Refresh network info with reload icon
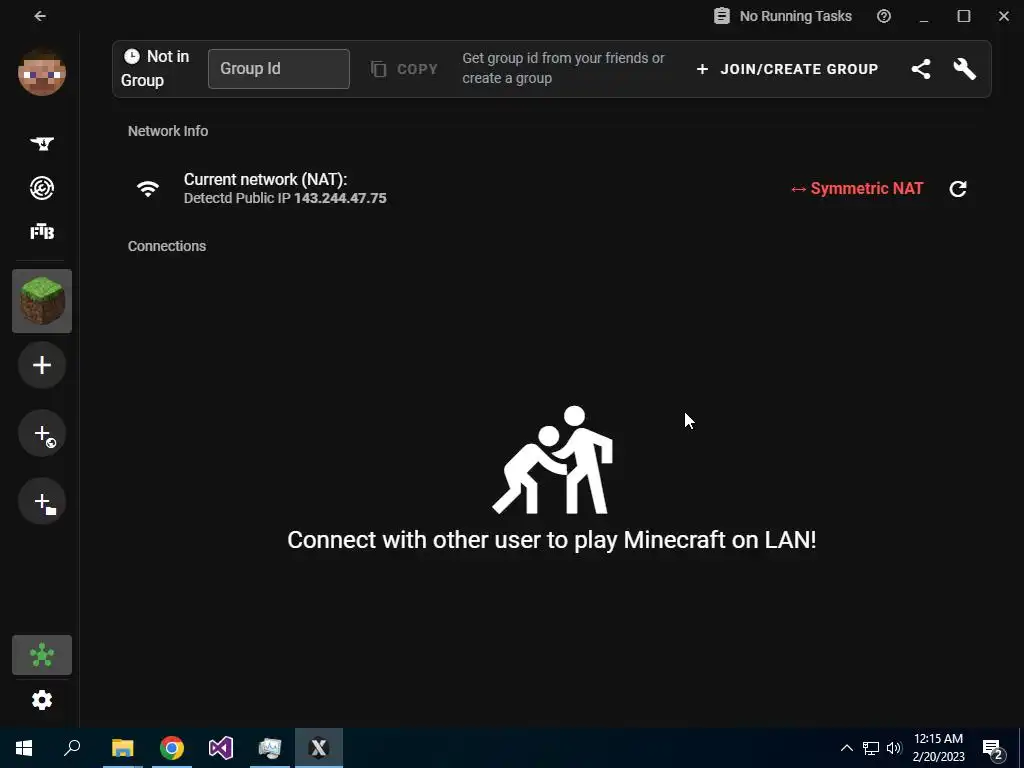The width and height of the screenshot is (1024, 768). pyautogui.click(x=958, y=189)
